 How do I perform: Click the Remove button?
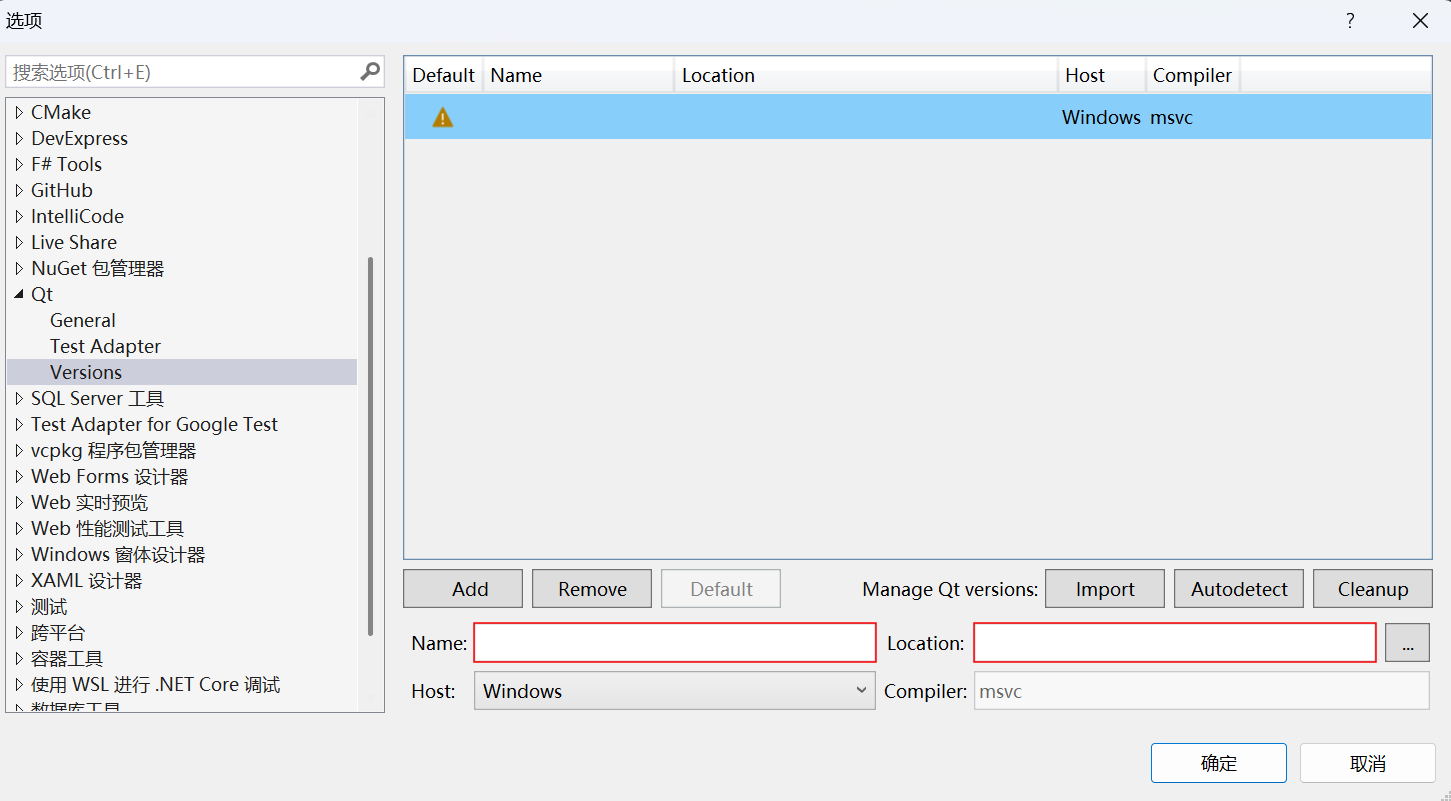click(591, 588)
